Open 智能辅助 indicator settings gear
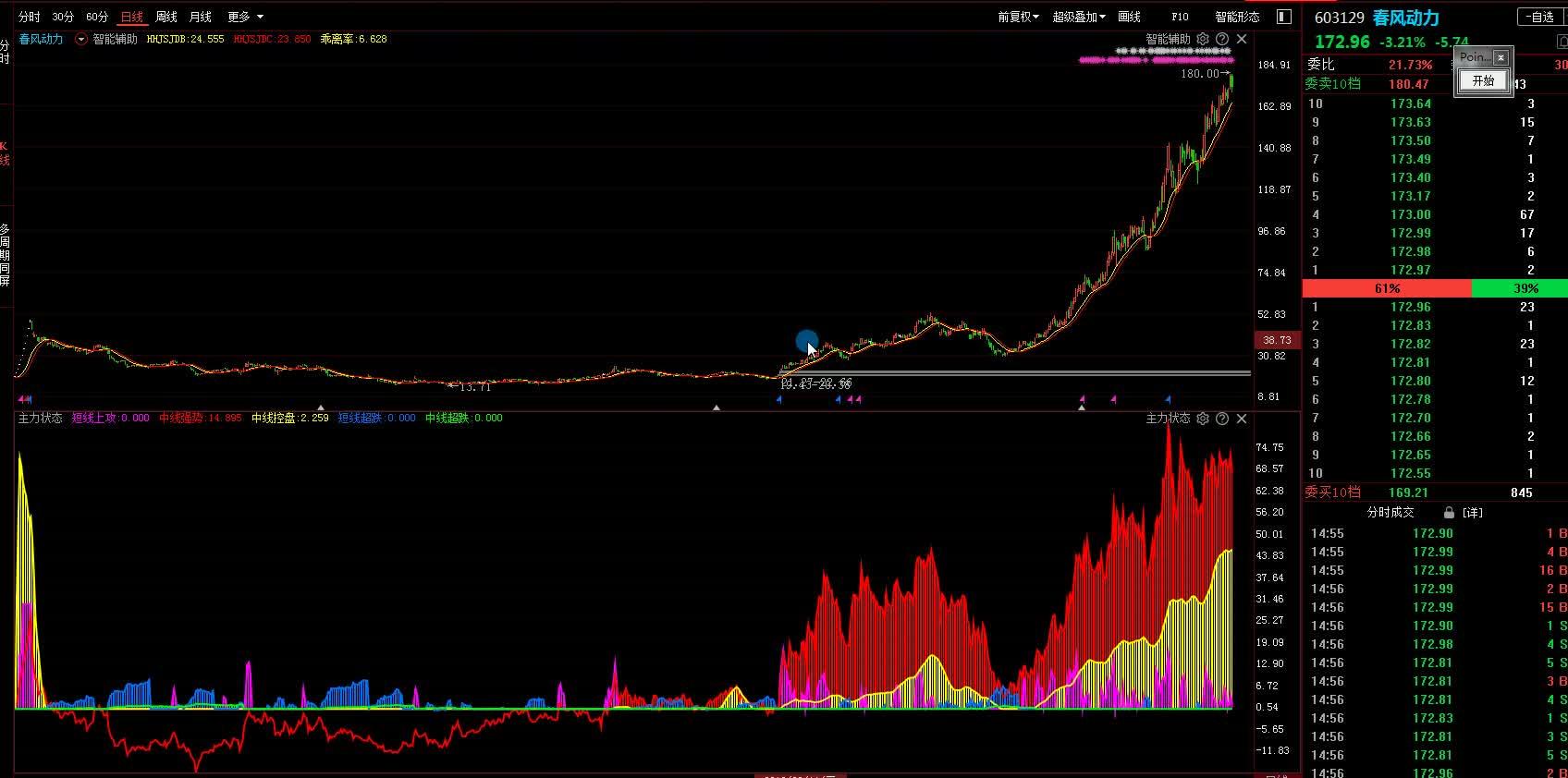 (x=1203, y=39)
